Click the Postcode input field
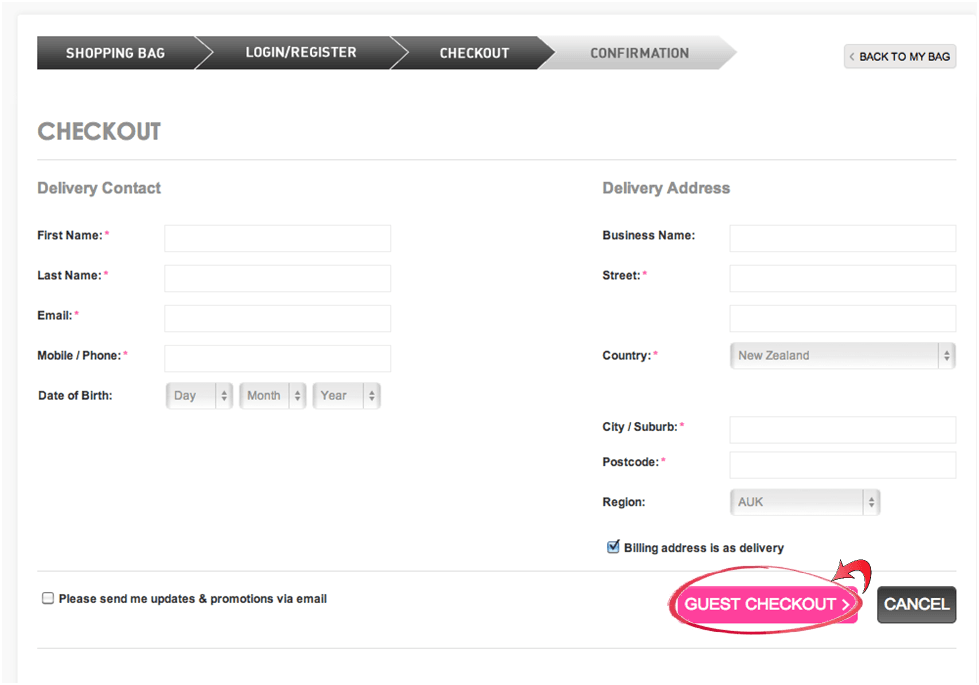 (842, 465)
